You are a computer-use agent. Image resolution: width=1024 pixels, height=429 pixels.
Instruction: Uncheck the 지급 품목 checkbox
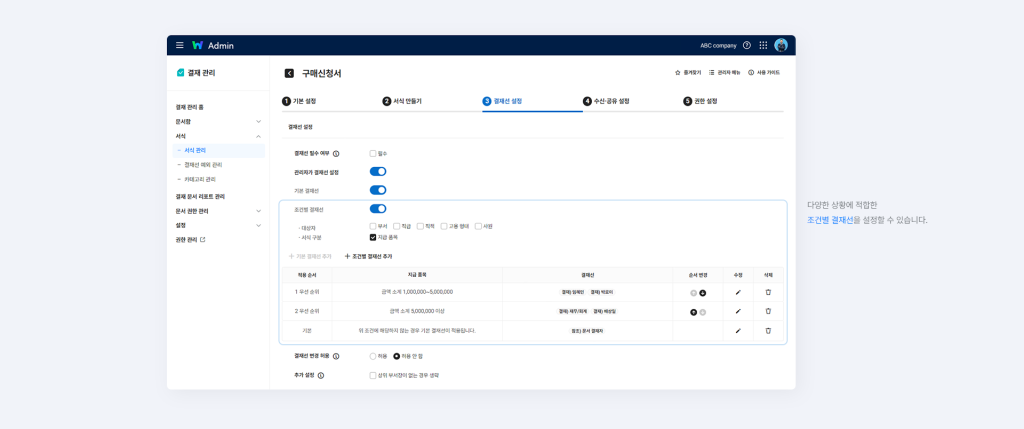[x=373, y=237]
